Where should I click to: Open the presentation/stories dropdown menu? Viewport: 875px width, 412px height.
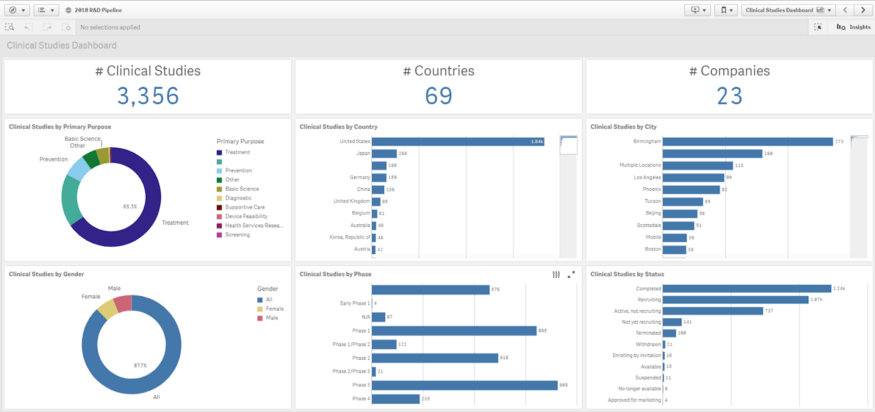click(698, 10)
